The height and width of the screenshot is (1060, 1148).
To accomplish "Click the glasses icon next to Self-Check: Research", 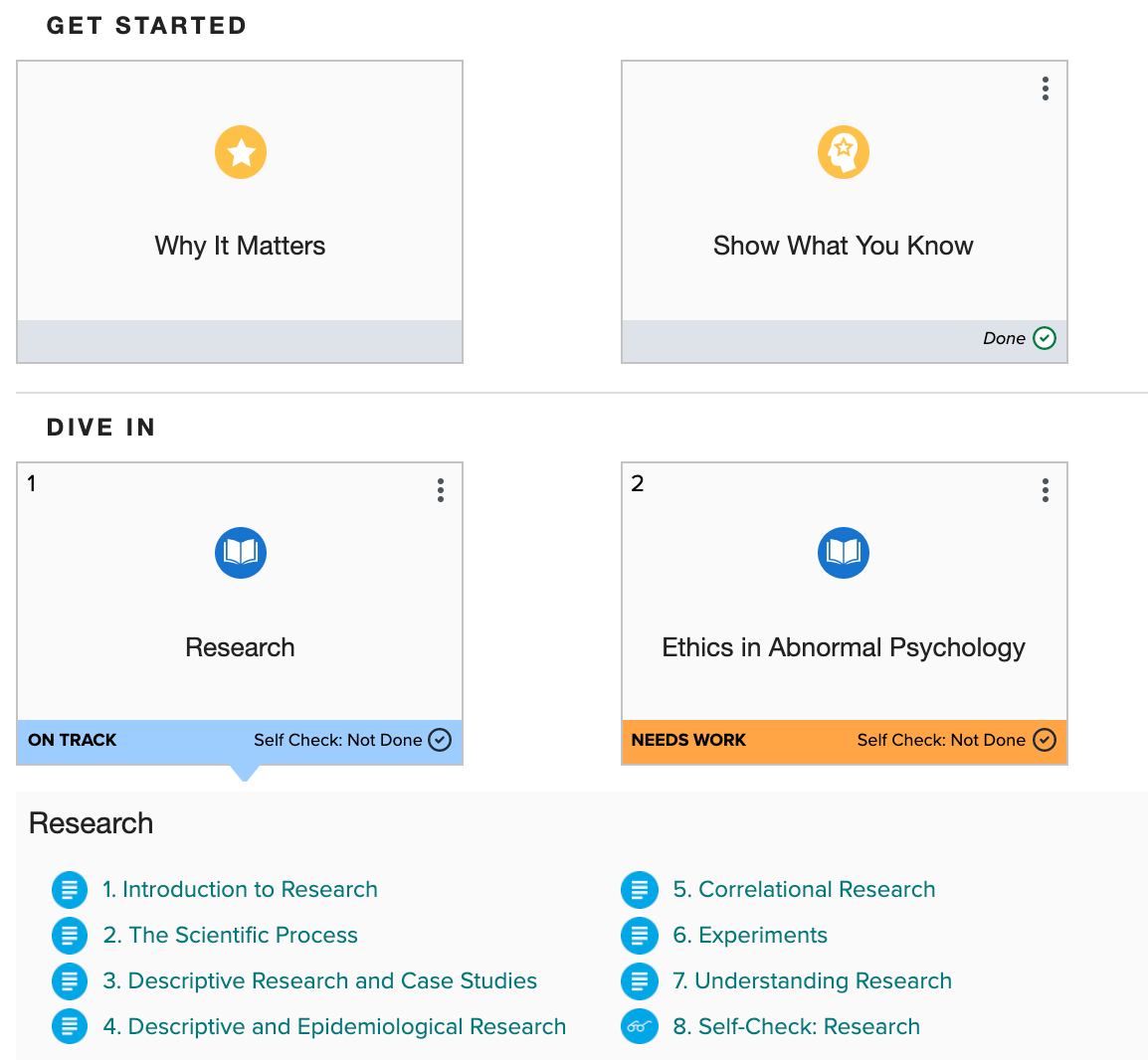I will 640,1026.
